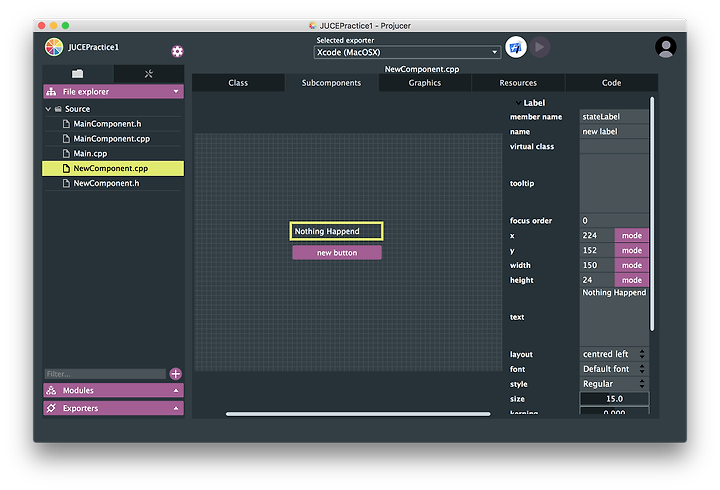
Task: Click mode button for y position
Action: (x=632, y=250)
